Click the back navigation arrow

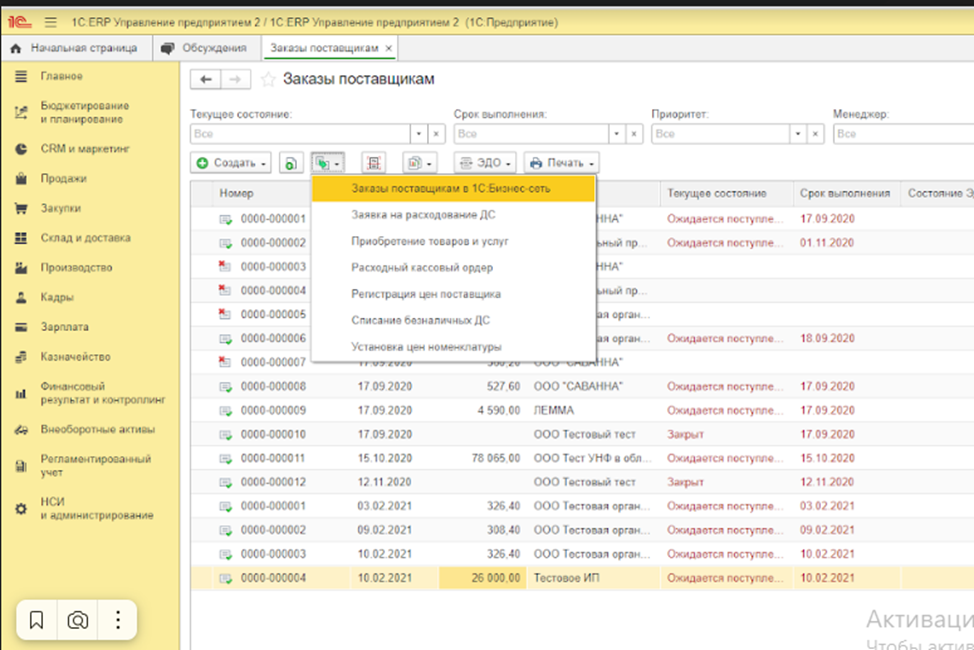click(206, 80)
